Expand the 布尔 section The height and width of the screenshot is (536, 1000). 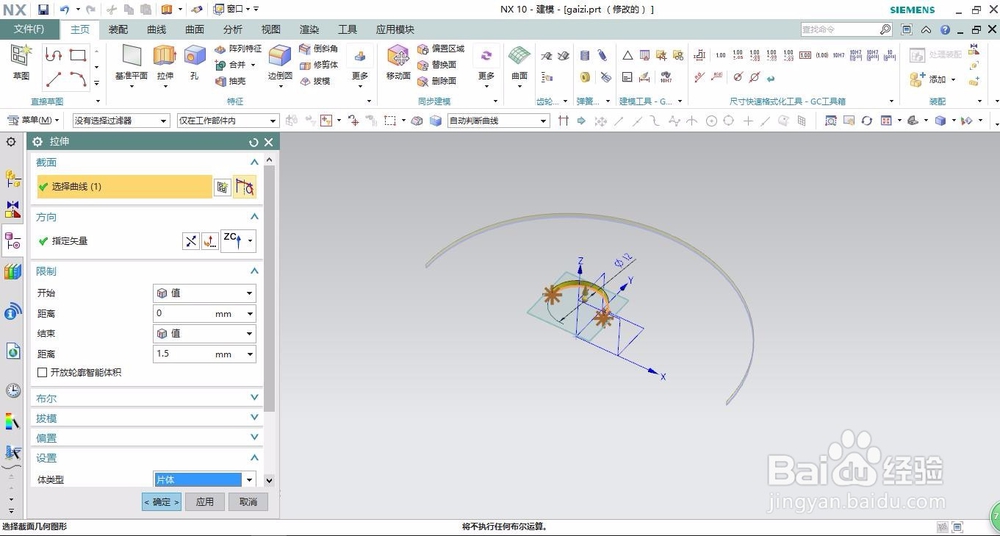[x=147, y=398]
